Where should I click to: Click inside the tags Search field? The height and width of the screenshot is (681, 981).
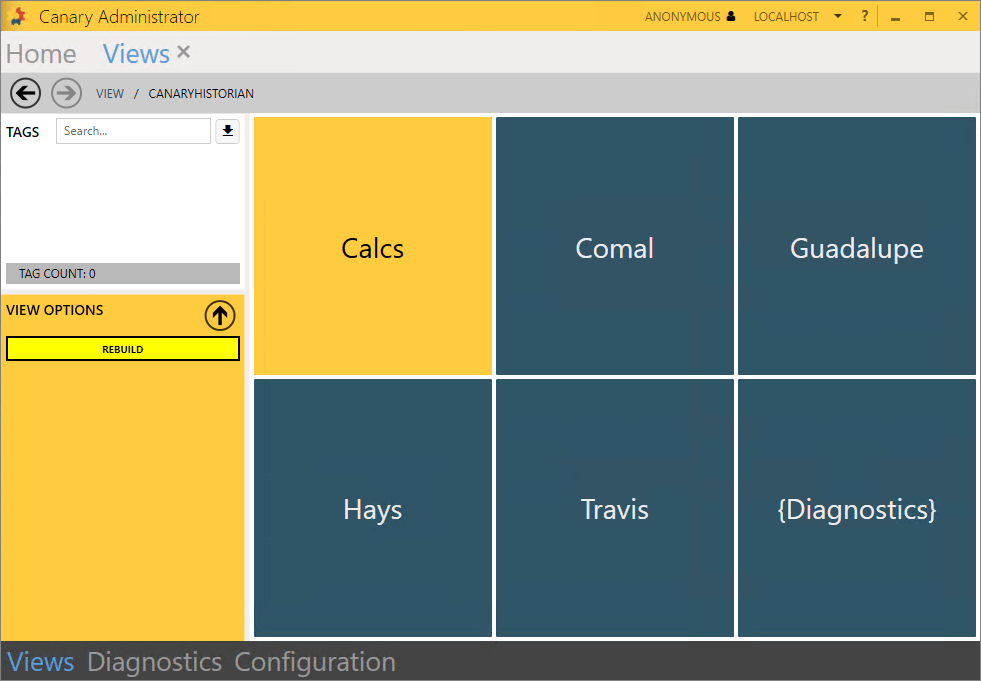133,131
